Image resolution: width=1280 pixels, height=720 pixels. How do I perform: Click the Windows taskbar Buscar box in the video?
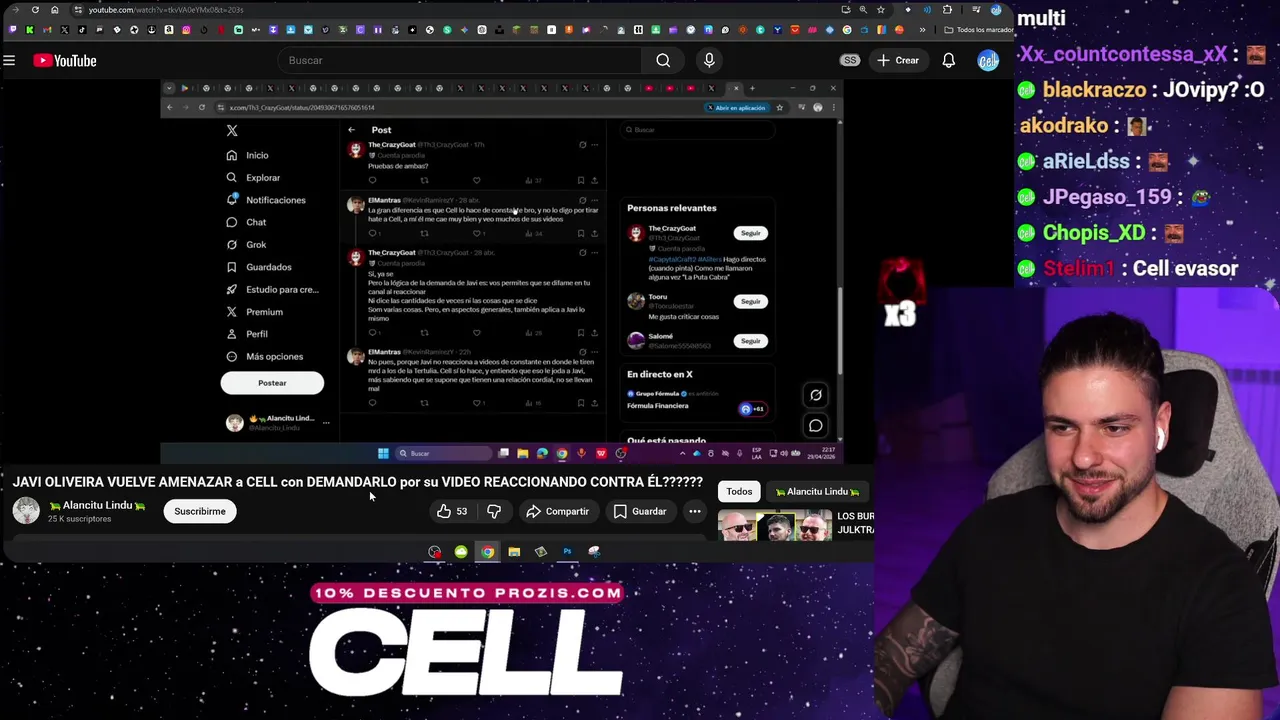[443, 454]
